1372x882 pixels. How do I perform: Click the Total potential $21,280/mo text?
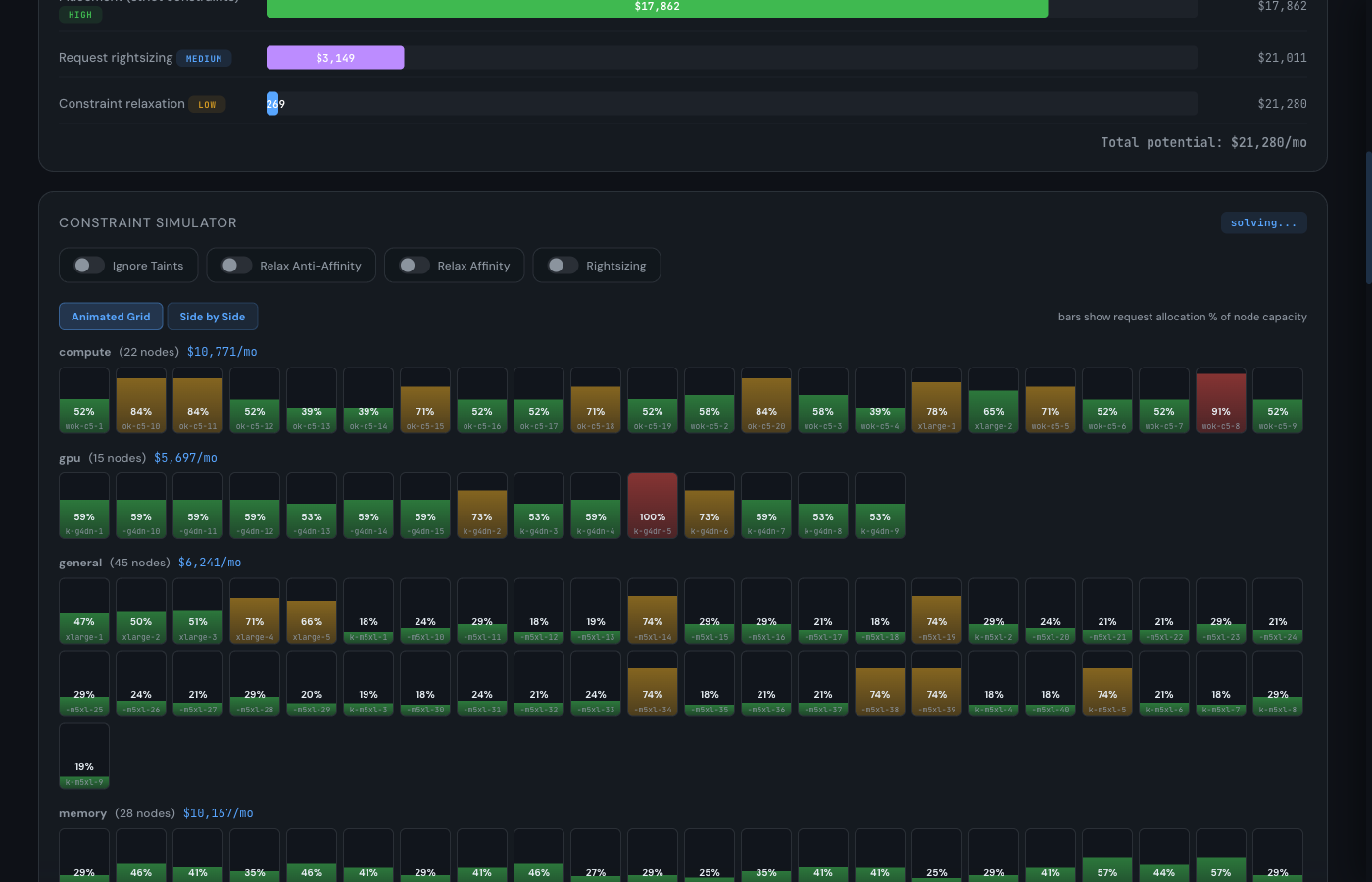(1203, 143)
